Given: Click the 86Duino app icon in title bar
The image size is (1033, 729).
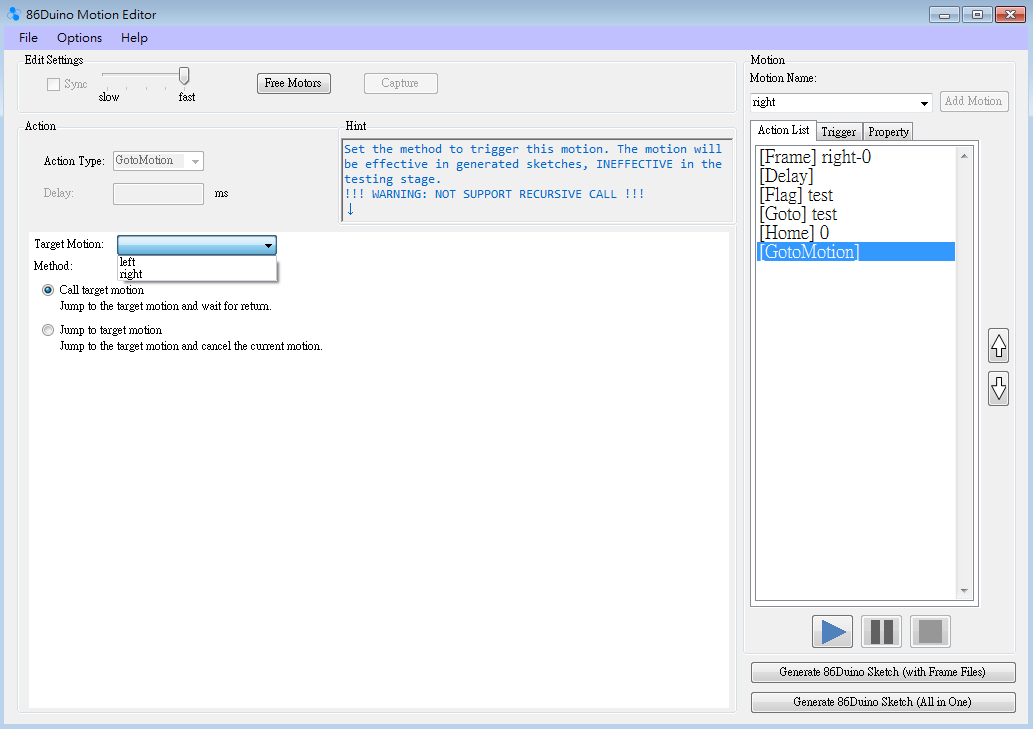Looking at the screenshot, I should 13,14.
